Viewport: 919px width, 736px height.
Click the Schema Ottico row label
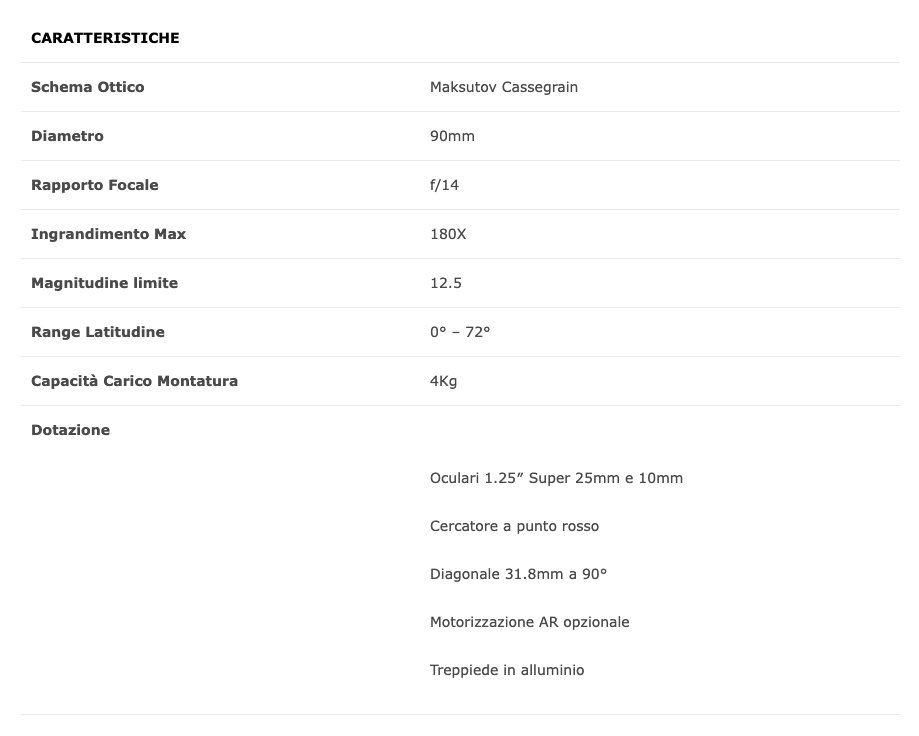88,87
